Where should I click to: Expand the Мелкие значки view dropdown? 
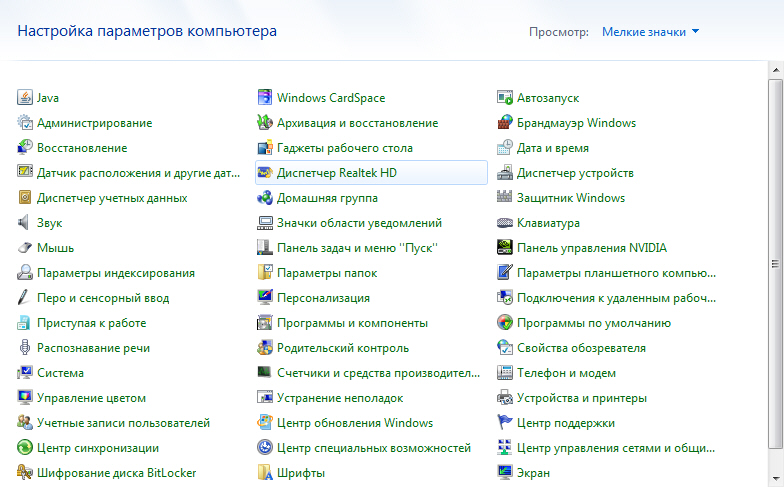pyautogui.click(x=644, y=32)
